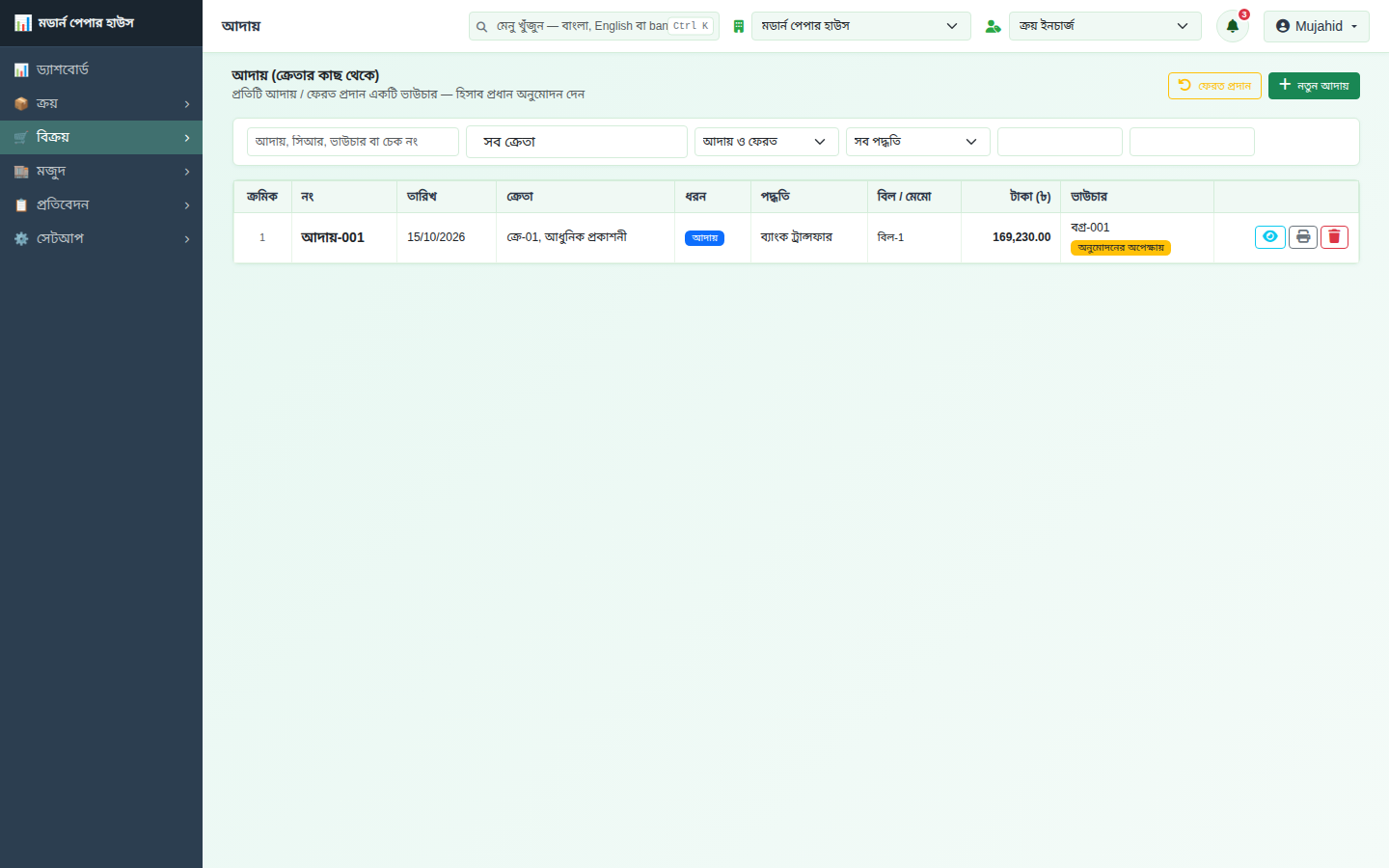Viewport: 1389px width, 868px height.
Task: Click the blue আদায় type badge
Action: pyautogui.click(x=704, y=238)
